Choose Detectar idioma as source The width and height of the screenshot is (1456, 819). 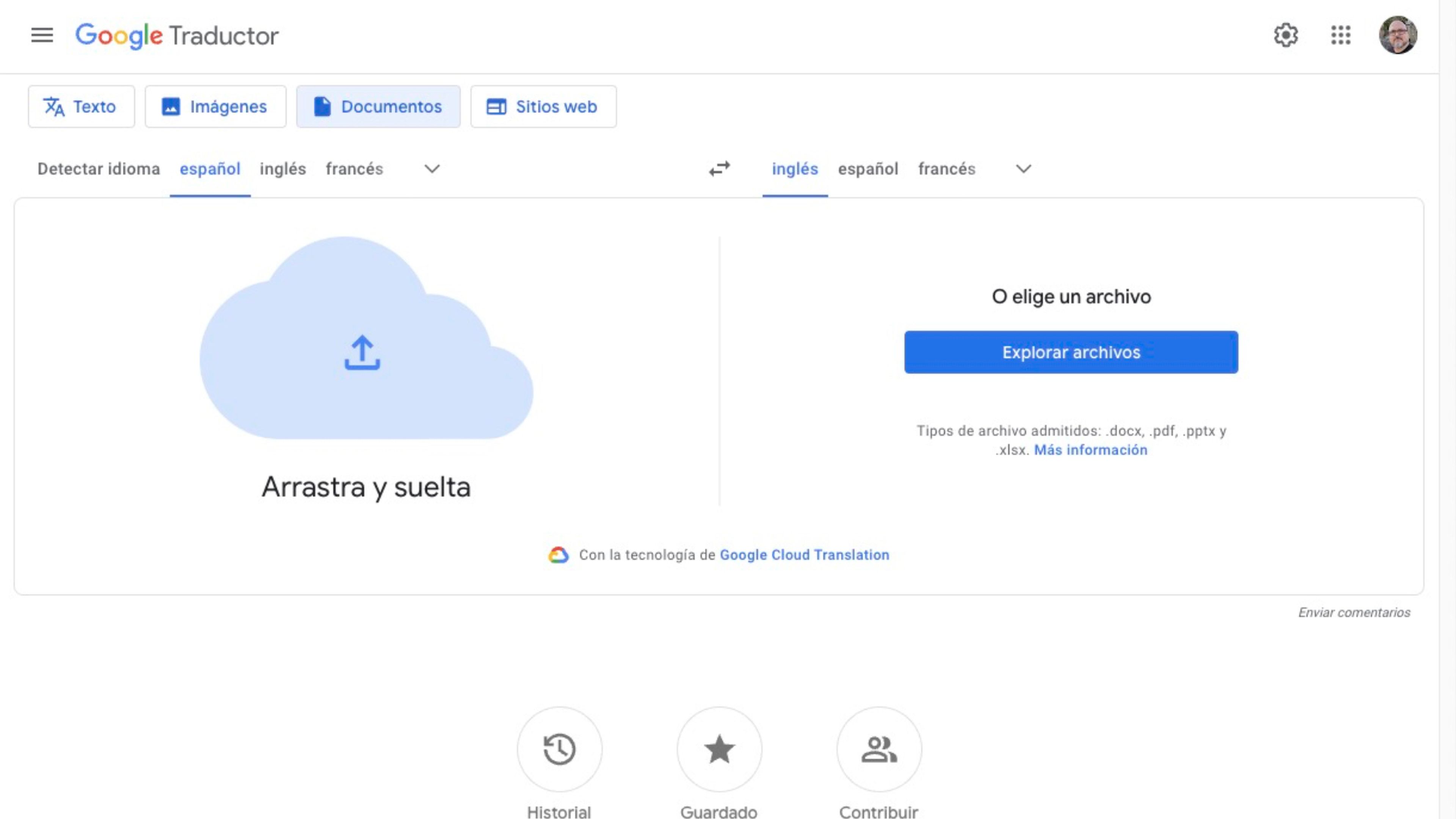[x=98, y=169]
